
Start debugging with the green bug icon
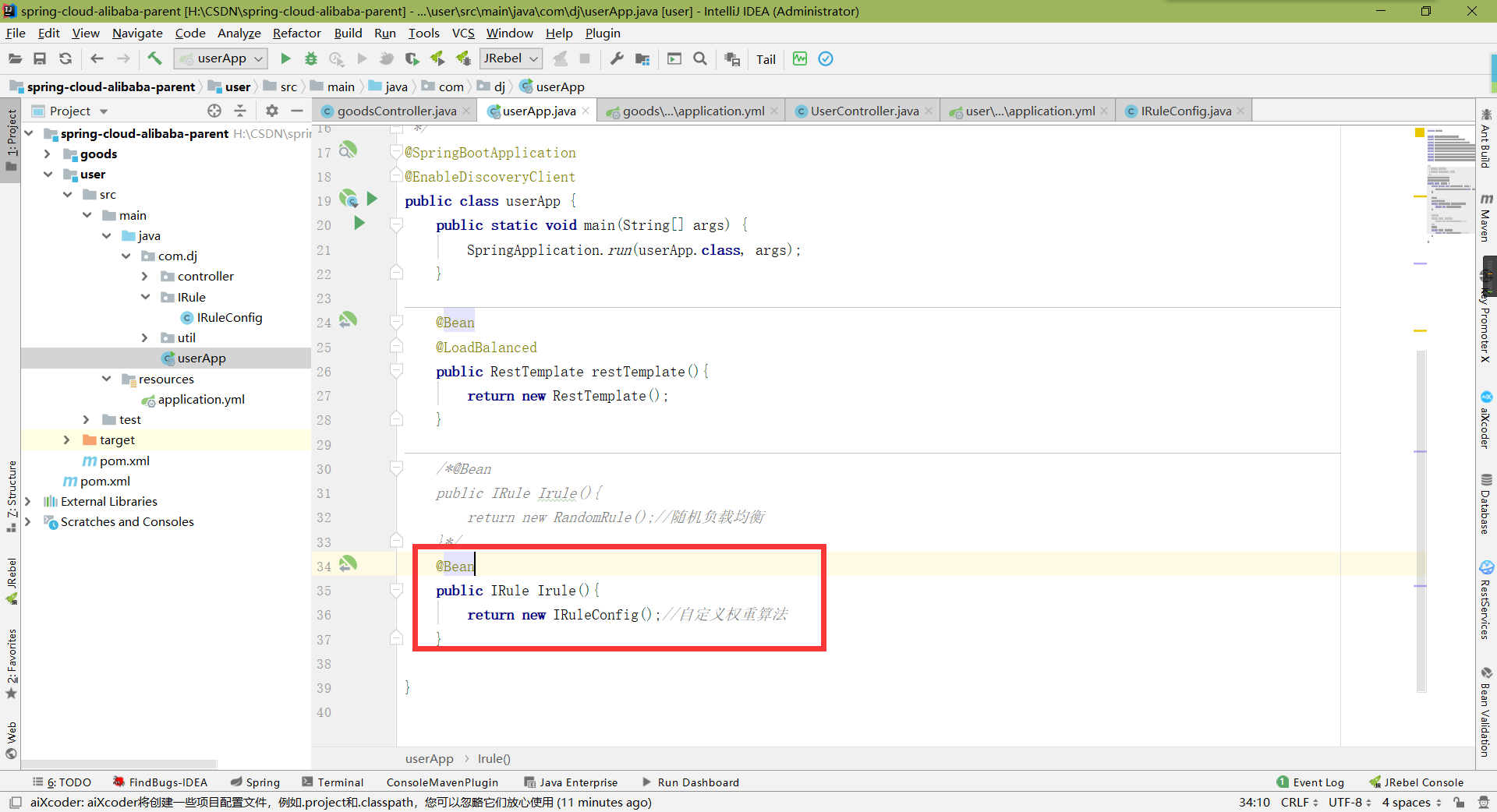point(311,58)
